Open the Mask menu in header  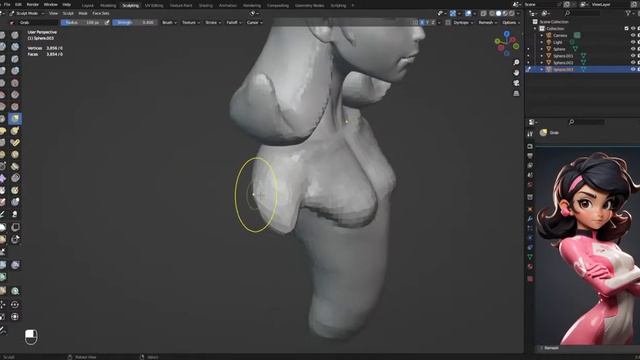(x=83, y=13)
